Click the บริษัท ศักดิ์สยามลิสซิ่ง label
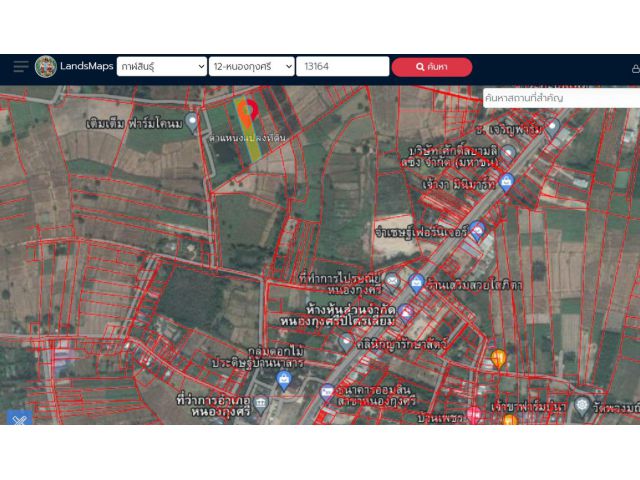640x480 pixels. click(449, 156)
